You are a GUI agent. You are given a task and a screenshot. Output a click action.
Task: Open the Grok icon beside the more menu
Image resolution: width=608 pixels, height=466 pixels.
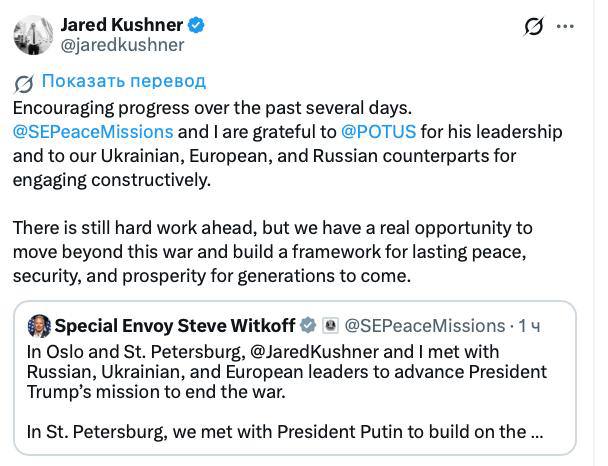point(534,26)
